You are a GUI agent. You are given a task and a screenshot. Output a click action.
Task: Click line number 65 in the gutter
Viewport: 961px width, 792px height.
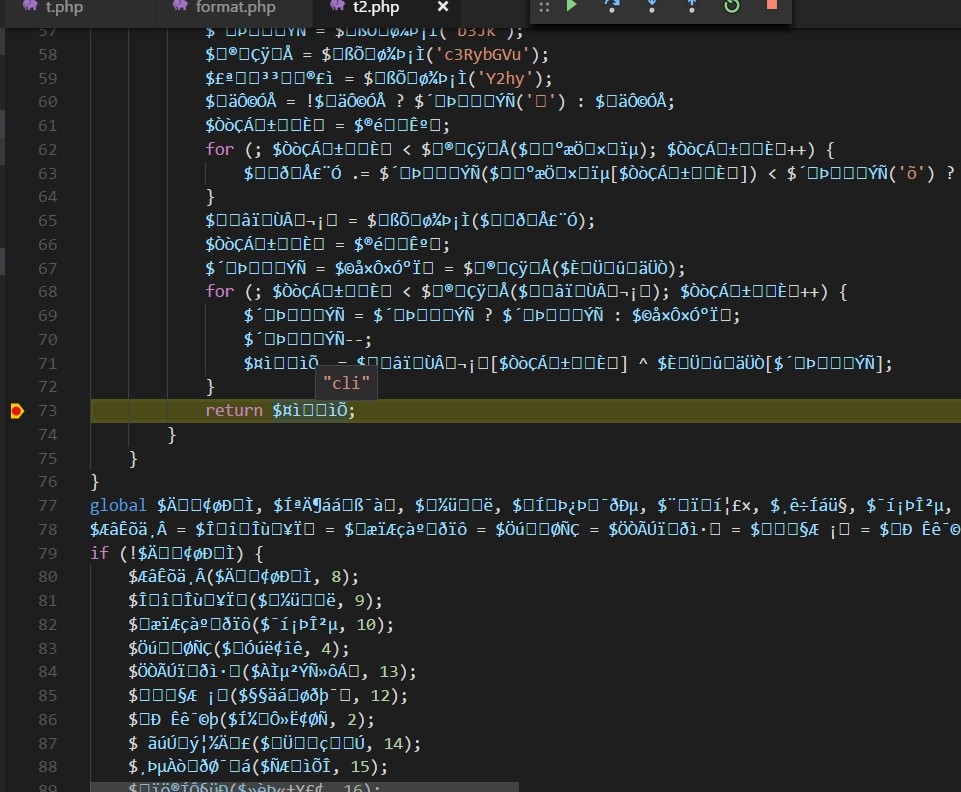click(x=47, y=221)
